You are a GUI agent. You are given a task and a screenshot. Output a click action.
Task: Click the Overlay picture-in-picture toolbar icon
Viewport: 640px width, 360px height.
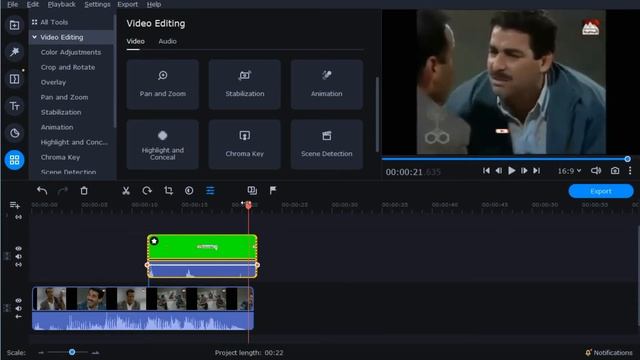[x=252, y=191]
